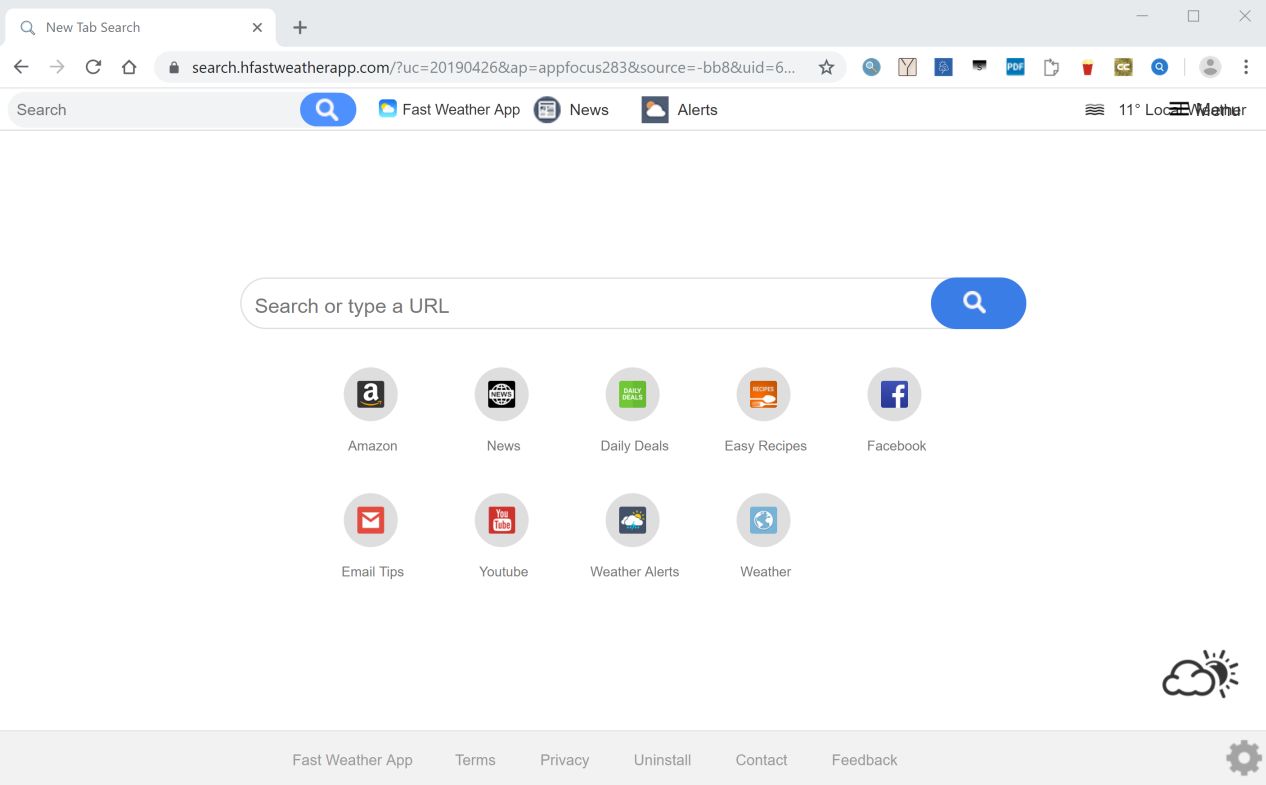Viewport: 1266px width, 785px height.
Task: Click the Uninstall footer link
Action: click(662, 760)
